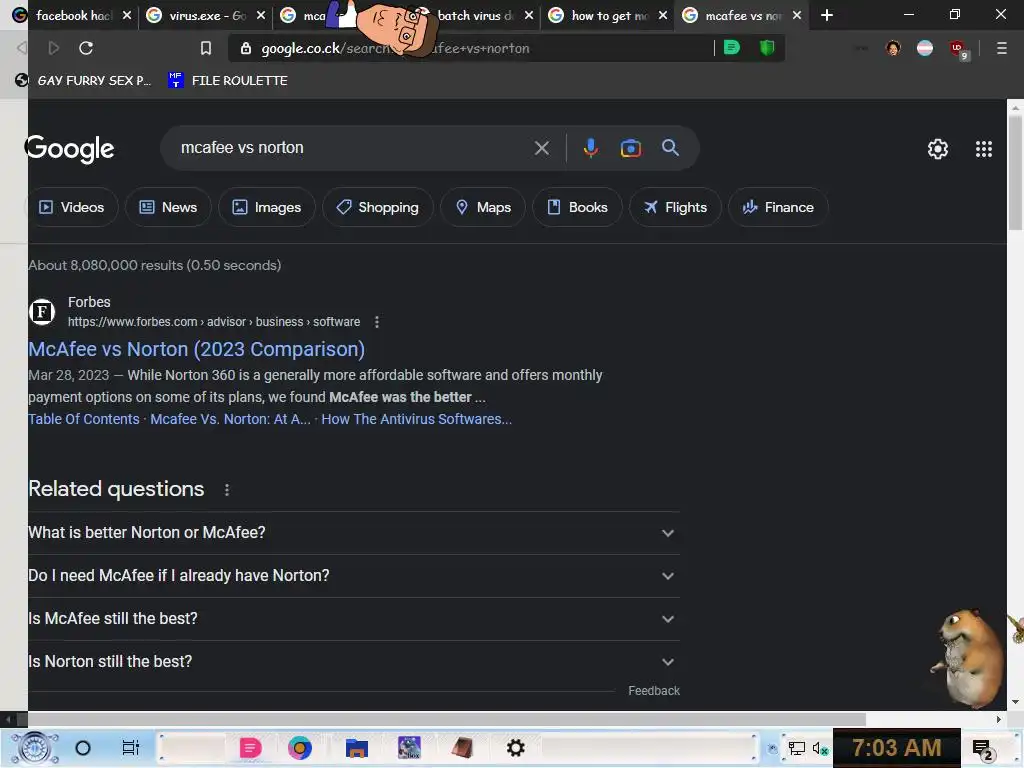1024x768 pixels.
Task: Open Google quick settings gear
Action: (938, 149)
